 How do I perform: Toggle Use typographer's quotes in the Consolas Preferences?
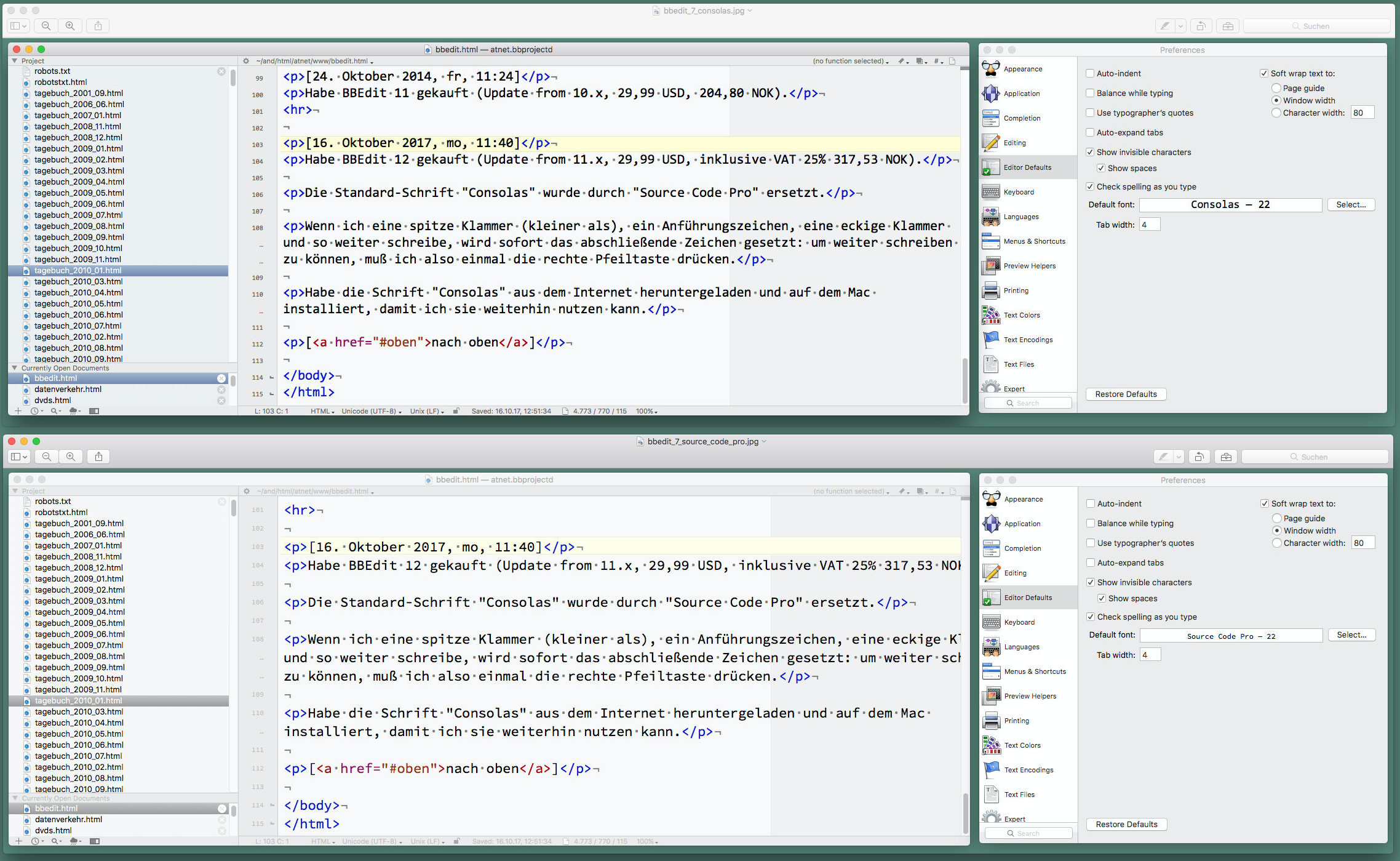coord(1090,113)
